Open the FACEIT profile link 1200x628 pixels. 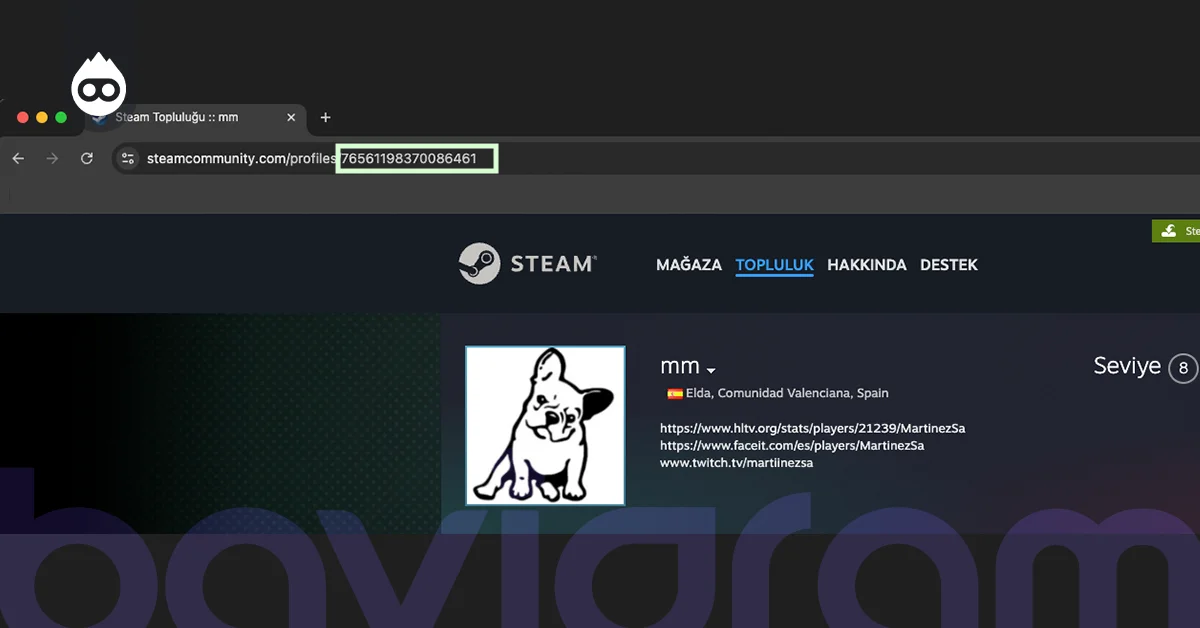point(792,445)
